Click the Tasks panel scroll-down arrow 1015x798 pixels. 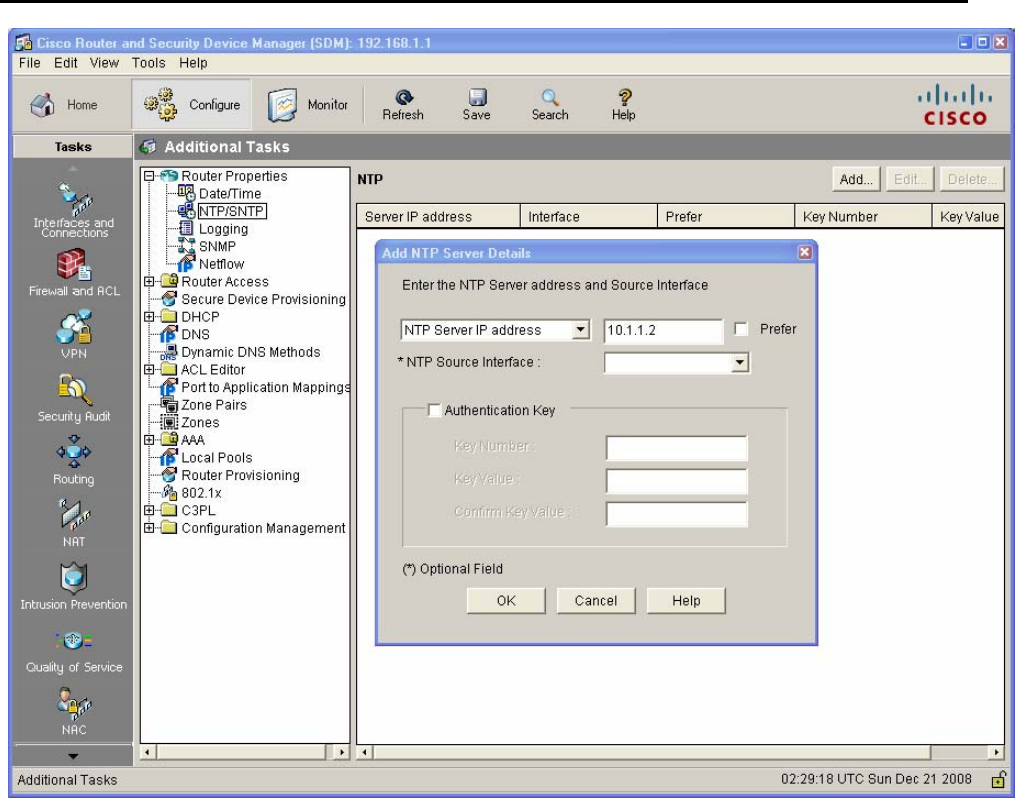pos(72,755)
